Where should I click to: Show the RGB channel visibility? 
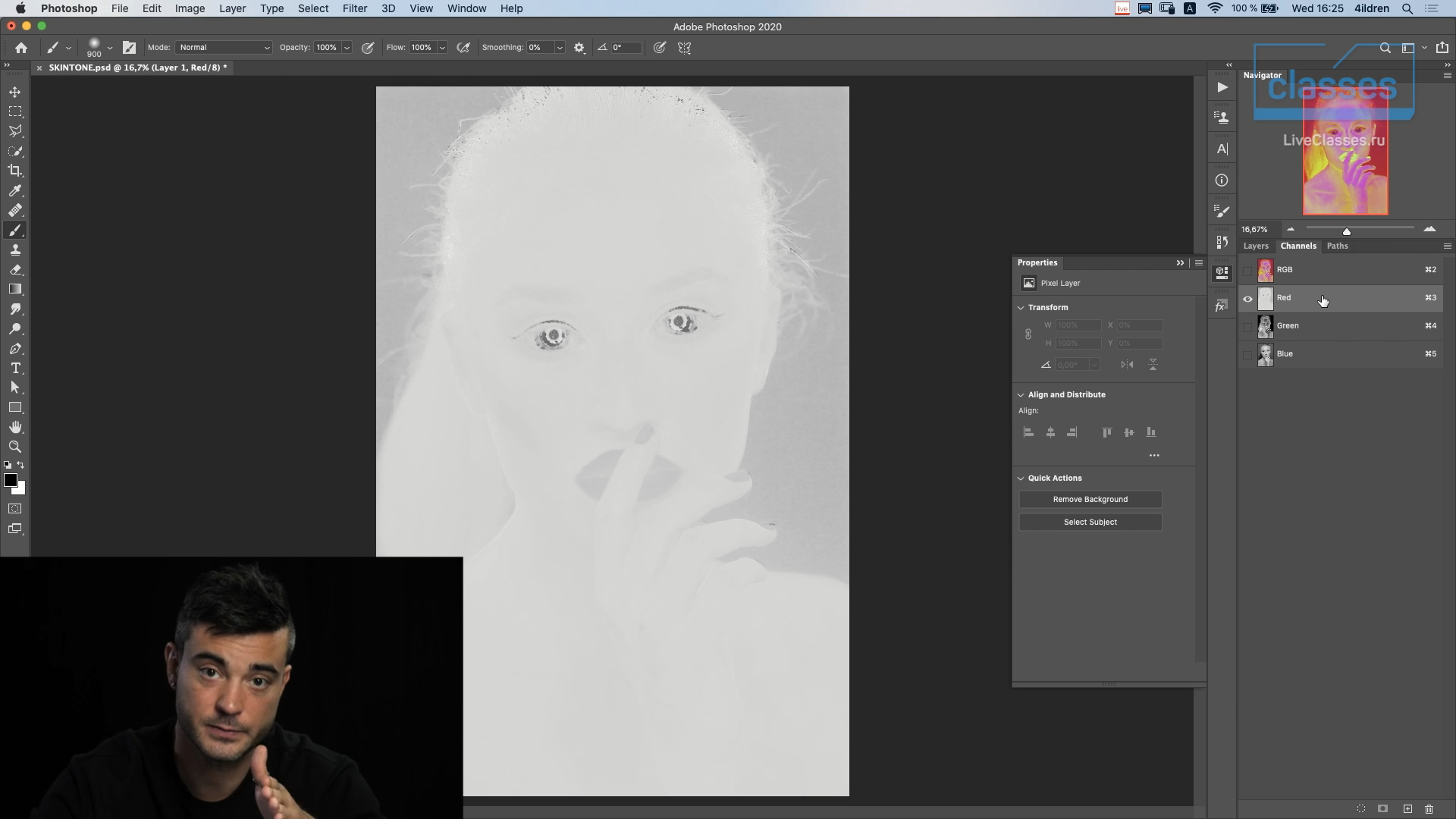pos(1247,271)
